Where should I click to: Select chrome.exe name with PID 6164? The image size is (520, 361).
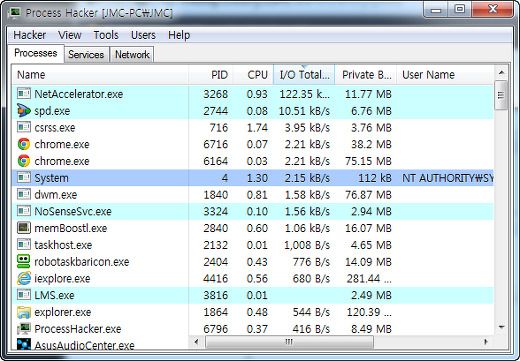pyautogui.click(x=62, y=161)
